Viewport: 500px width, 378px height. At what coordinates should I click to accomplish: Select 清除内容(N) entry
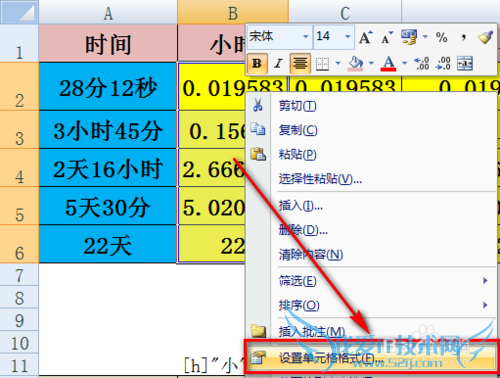372,255
